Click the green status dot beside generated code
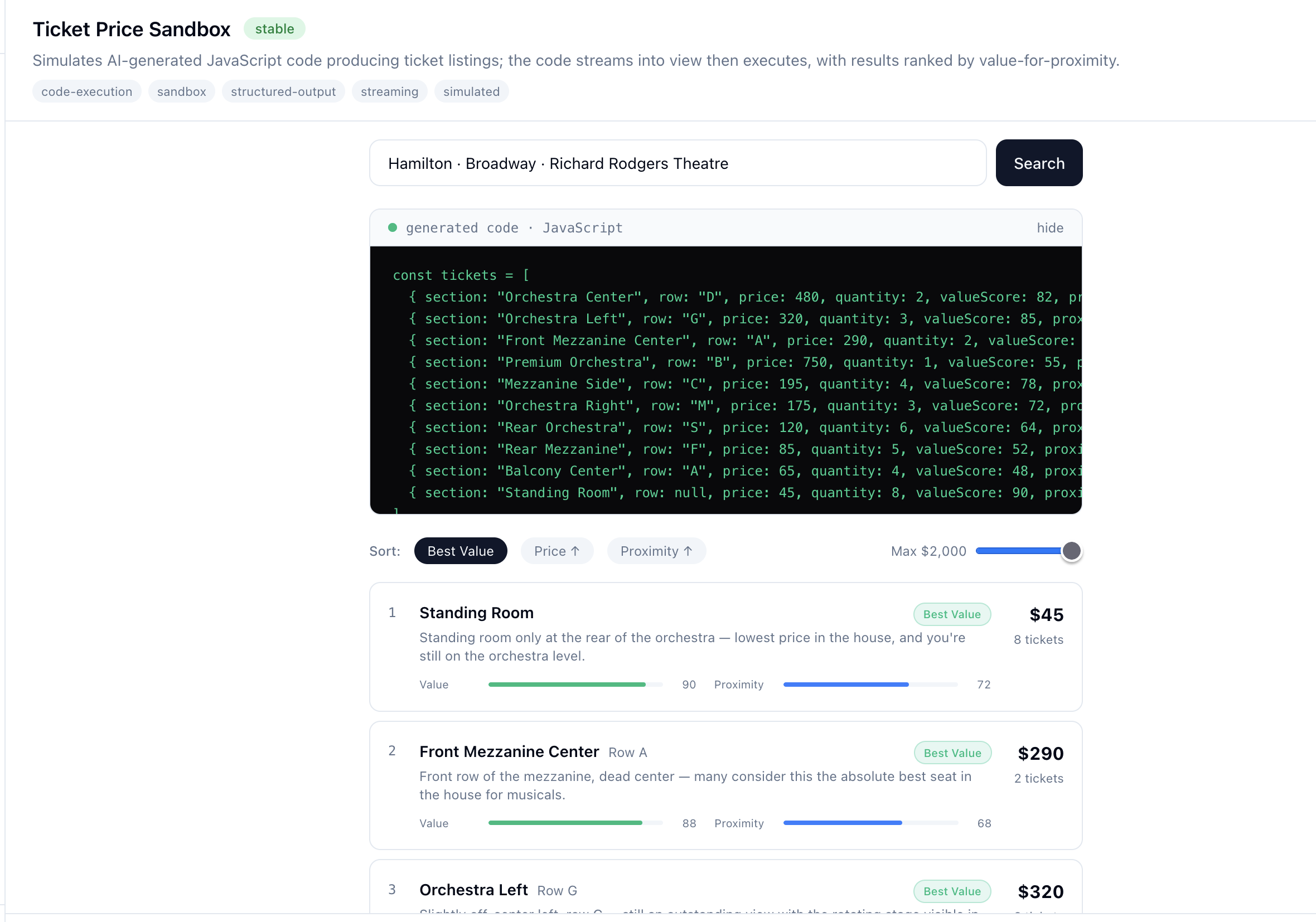The height and width of the screenshot is (922, 1316). [x=392, y=228]
